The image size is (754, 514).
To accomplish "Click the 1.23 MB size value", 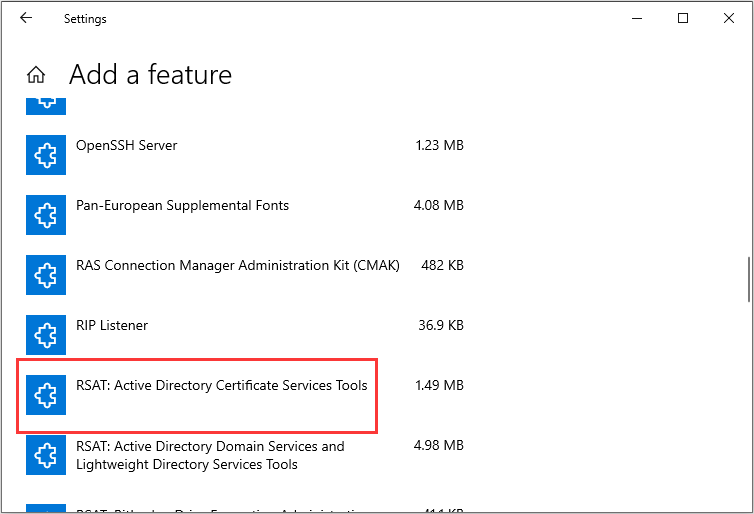I will pos(440,145).
